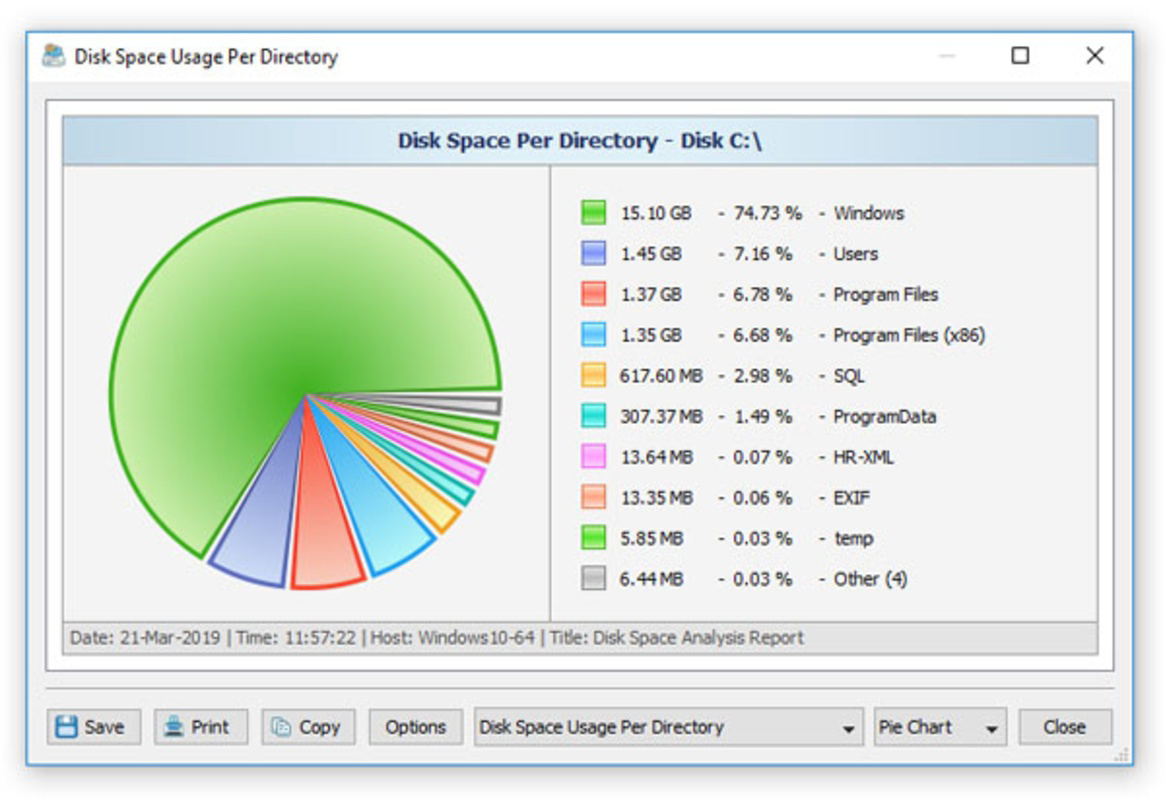This screenshot has width=1165, height=800.
Task: Click the 'SQL' legend label
Action: (x=848, y=377)
